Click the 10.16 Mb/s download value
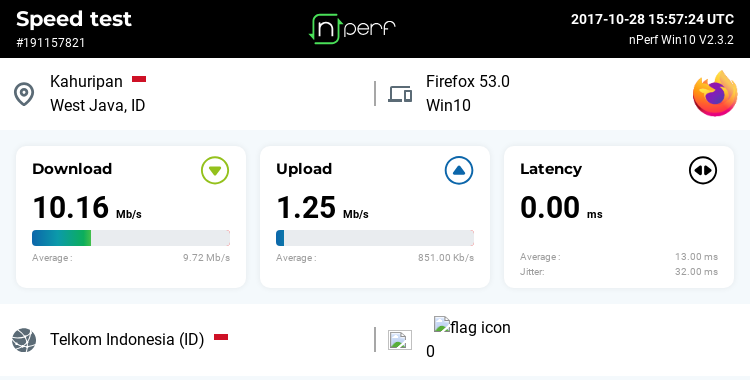Image resolution: width=750 pixels, height=380 pixels. click(87, 208)
